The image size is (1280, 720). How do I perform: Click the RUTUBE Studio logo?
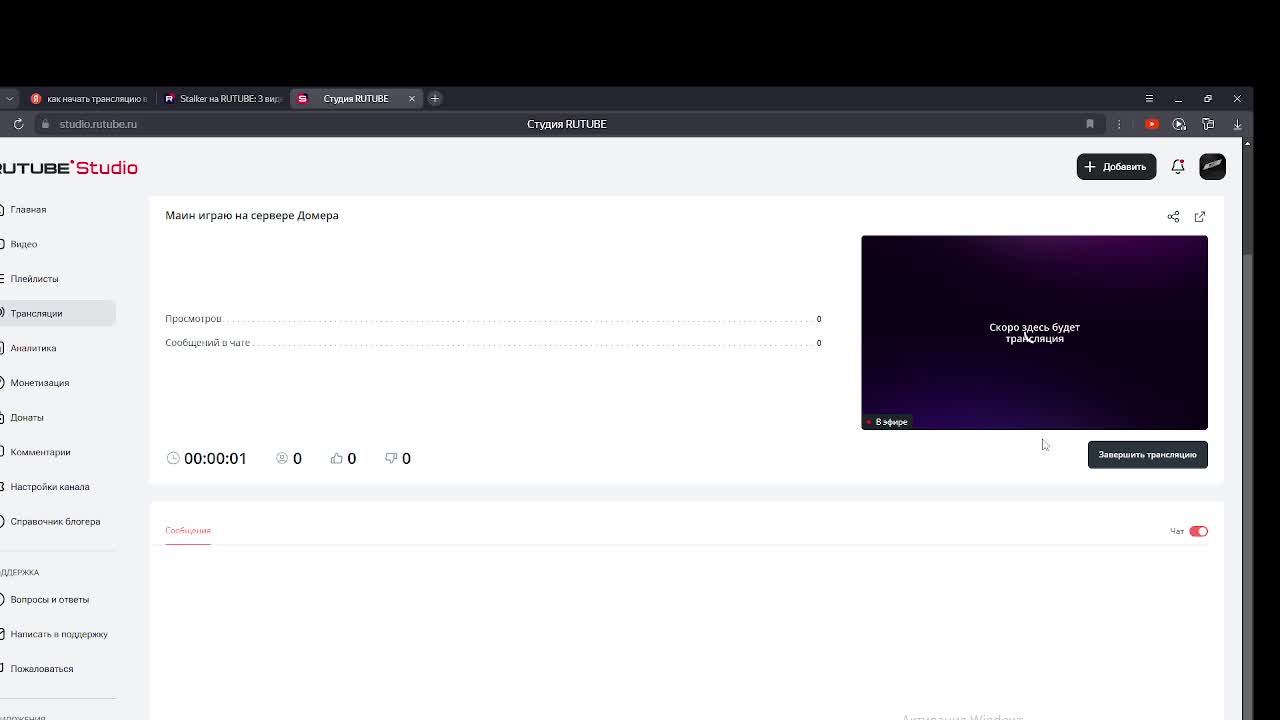[x=68, y=167]
